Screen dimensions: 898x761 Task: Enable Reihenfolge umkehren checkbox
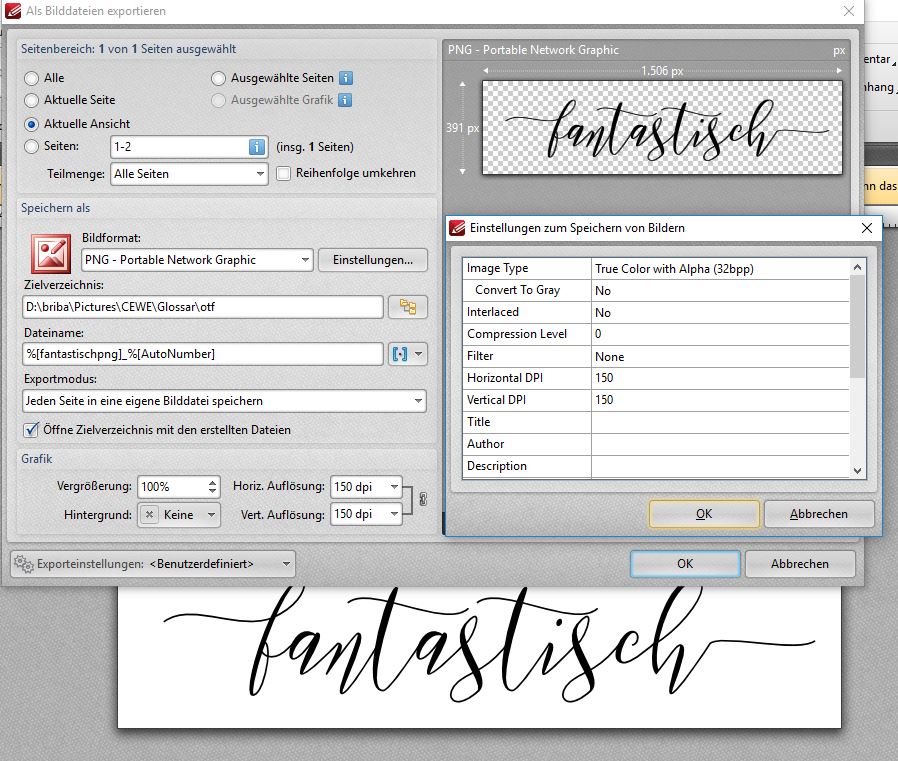(x=283, y=174)
